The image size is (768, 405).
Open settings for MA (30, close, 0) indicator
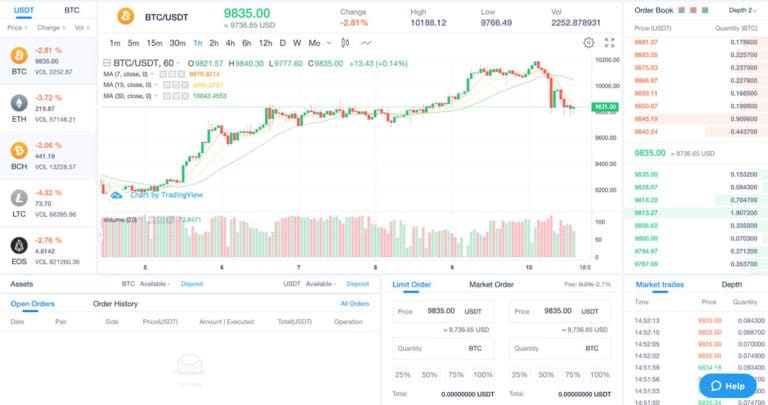point(176,96)
